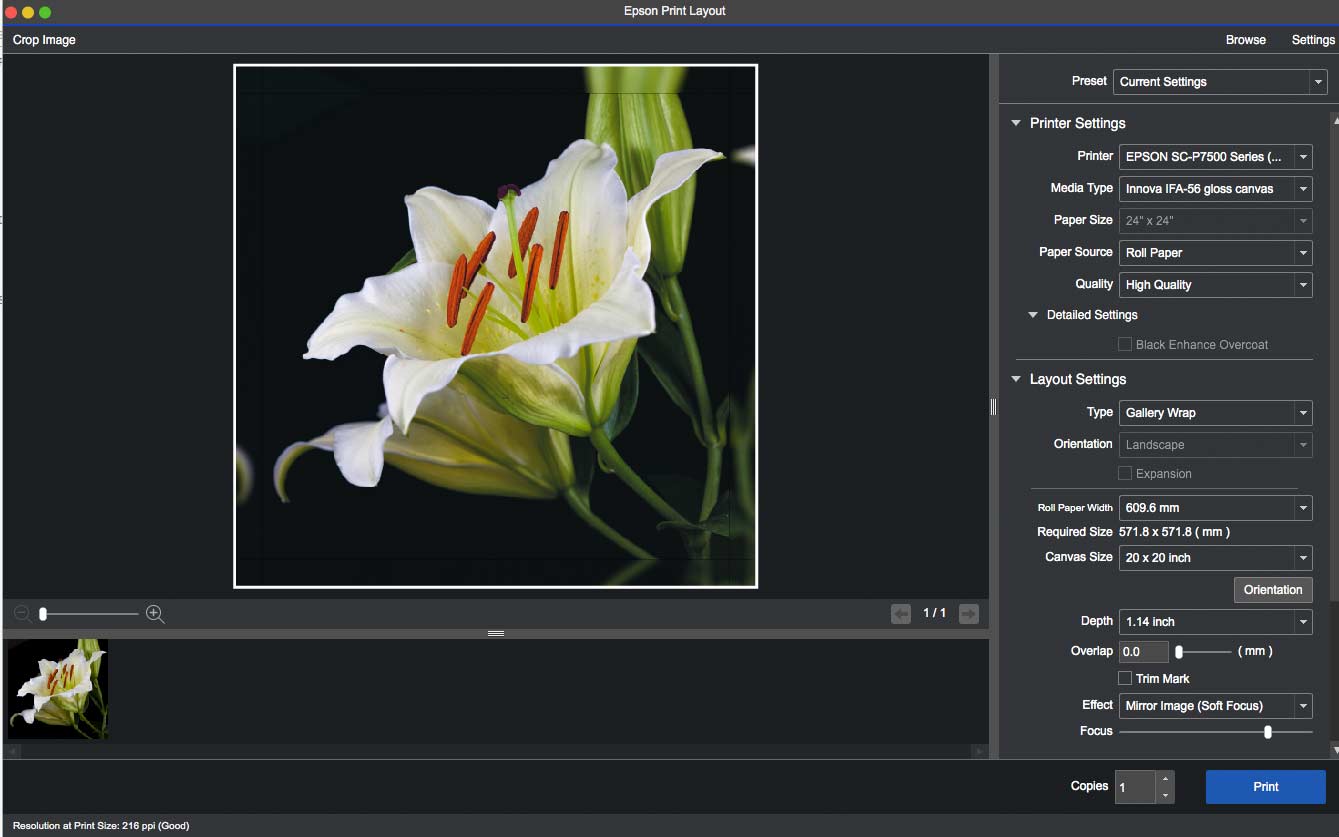1339x837 pixels.
Task: Click the Overlap slider
Action: pos(1204,651)
